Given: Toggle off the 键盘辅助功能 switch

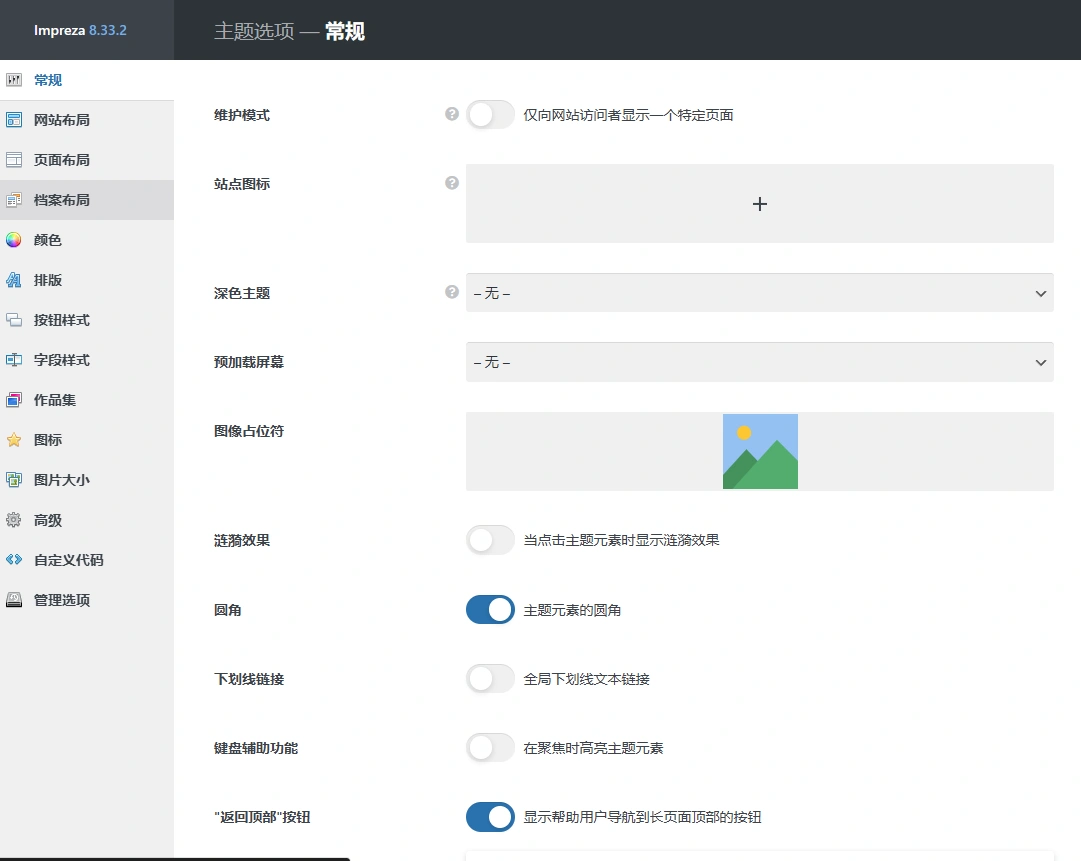Looking at the screenshot, I should tap(489, 747).
